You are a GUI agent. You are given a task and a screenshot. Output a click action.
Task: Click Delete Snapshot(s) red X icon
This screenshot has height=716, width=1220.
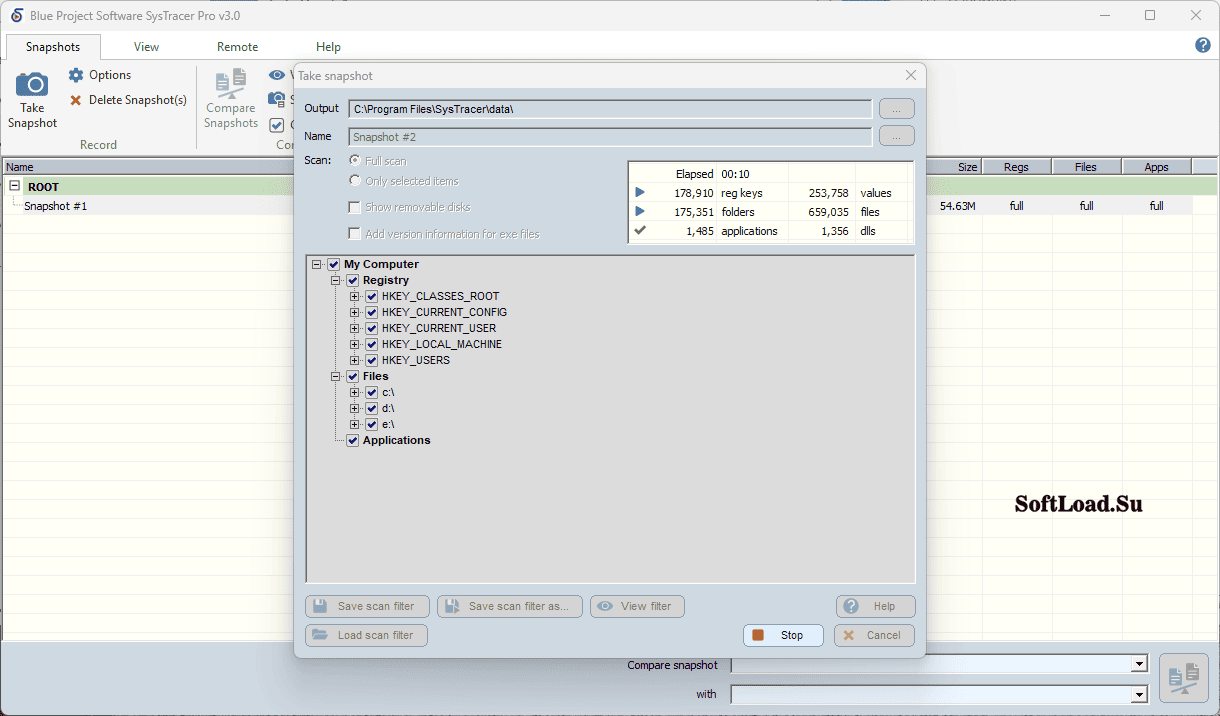76,100
